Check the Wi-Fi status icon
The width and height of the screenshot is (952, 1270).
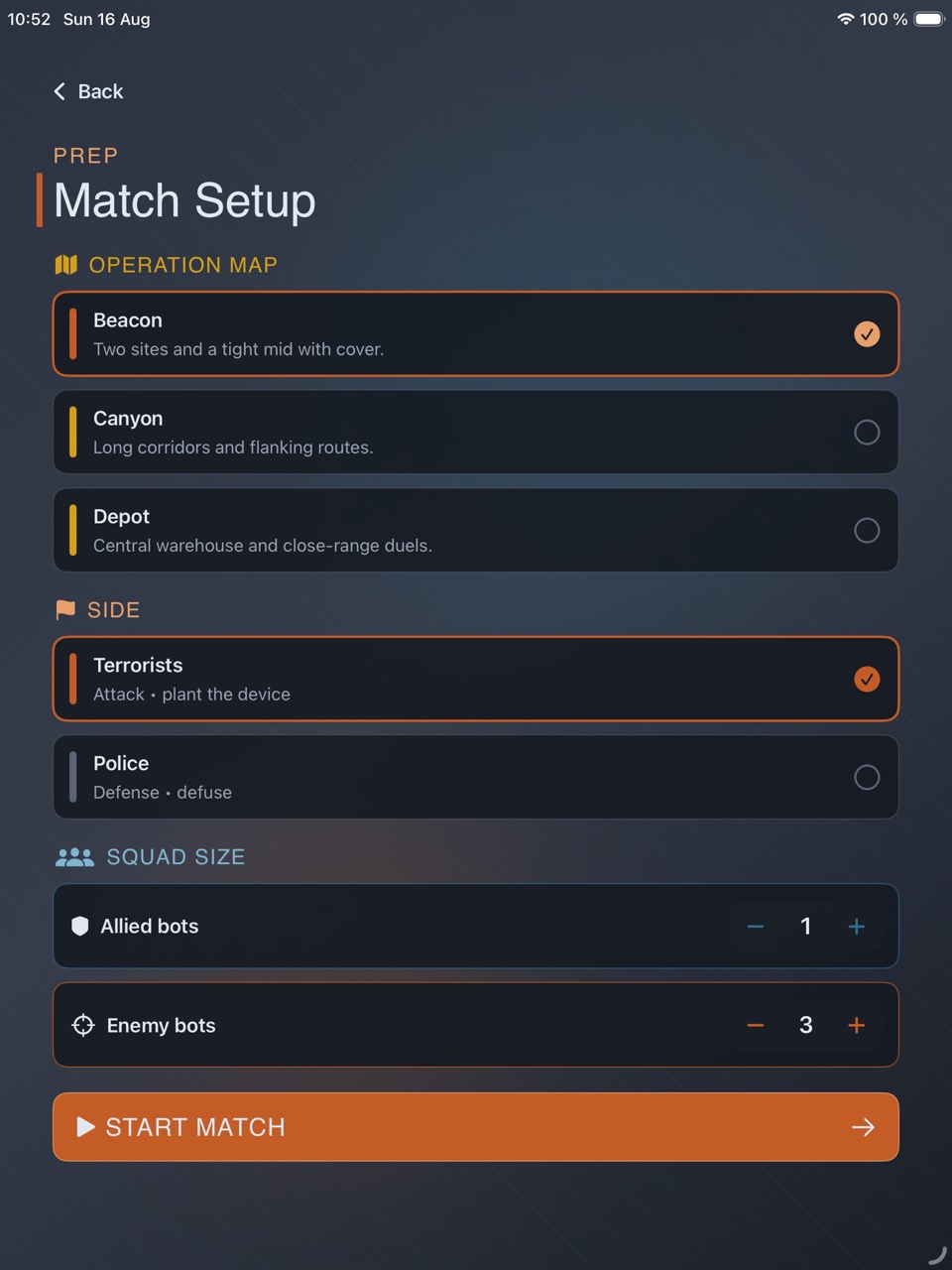click(845, 19)
